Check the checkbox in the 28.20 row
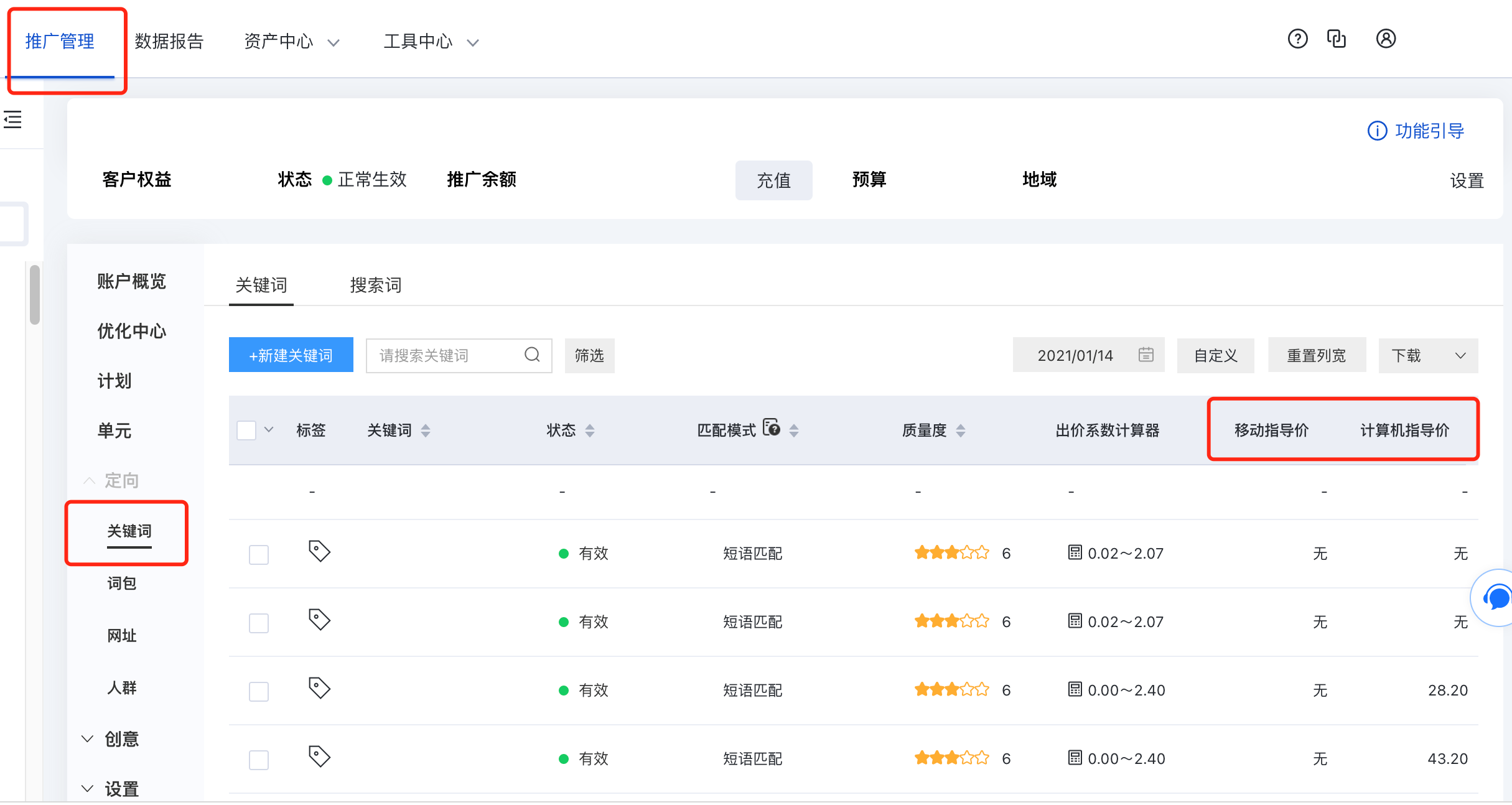 point(259,692)
